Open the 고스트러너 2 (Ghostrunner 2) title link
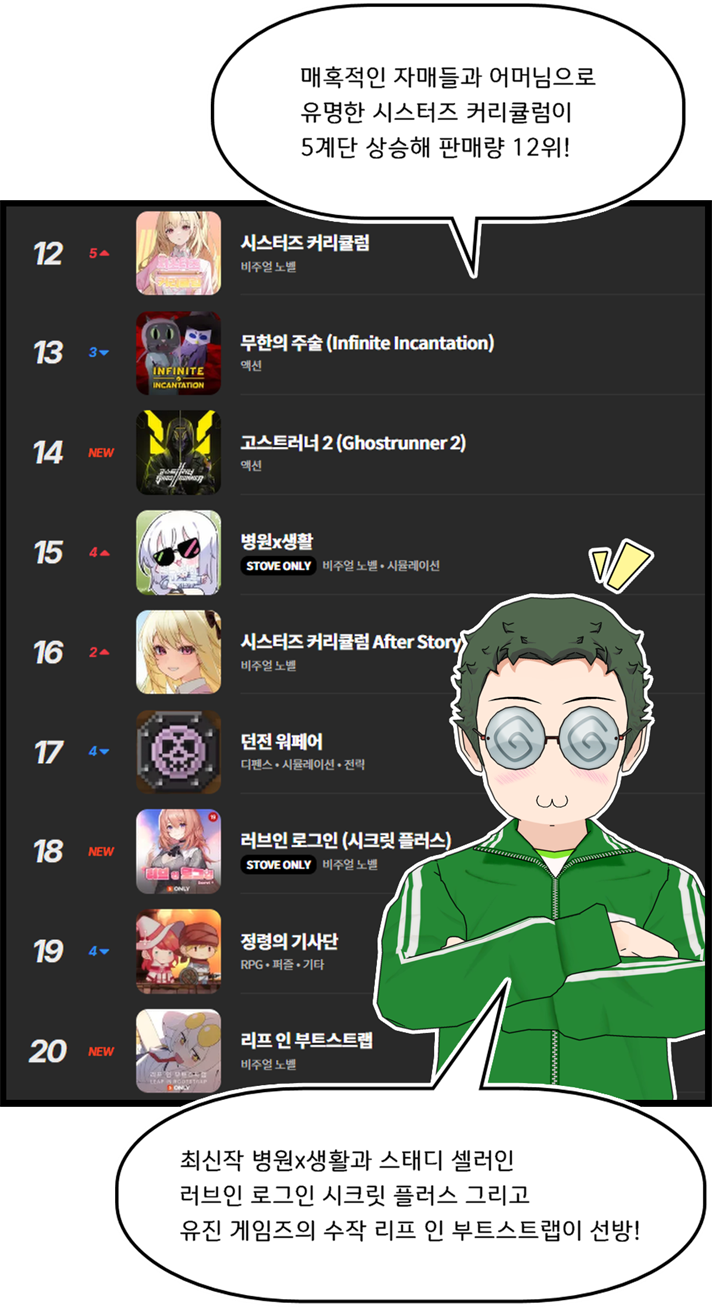 coord(353,443)
